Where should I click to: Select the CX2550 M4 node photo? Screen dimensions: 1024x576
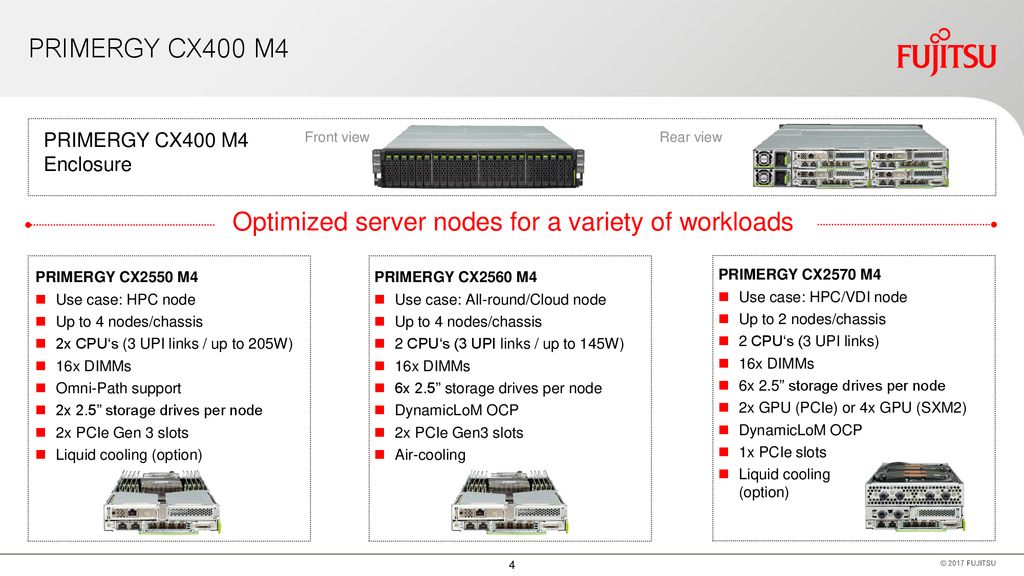pos(162,502)
